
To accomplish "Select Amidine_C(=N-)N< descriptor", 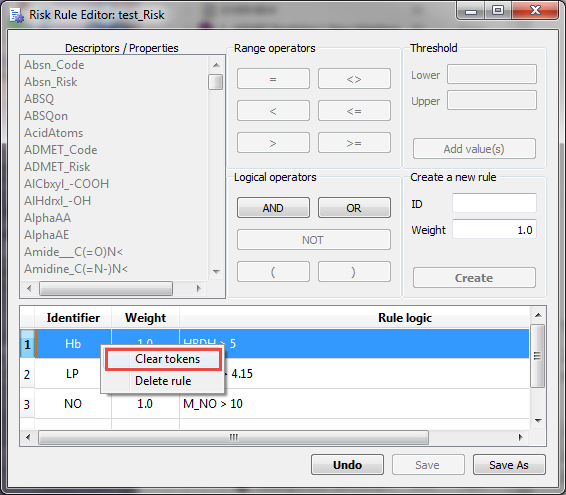I will [76, 269].
